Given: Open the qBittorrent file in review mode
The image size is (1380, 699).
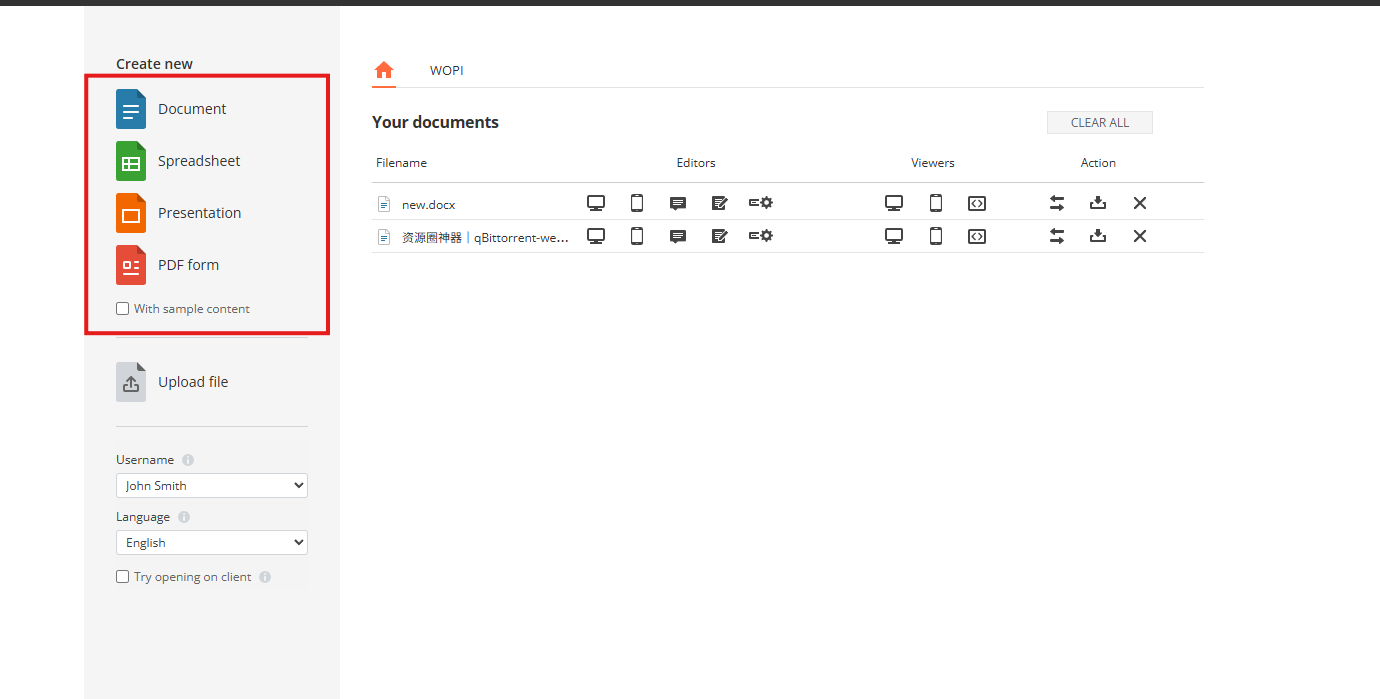Looking at the screenshot, I should coord(719,236).
